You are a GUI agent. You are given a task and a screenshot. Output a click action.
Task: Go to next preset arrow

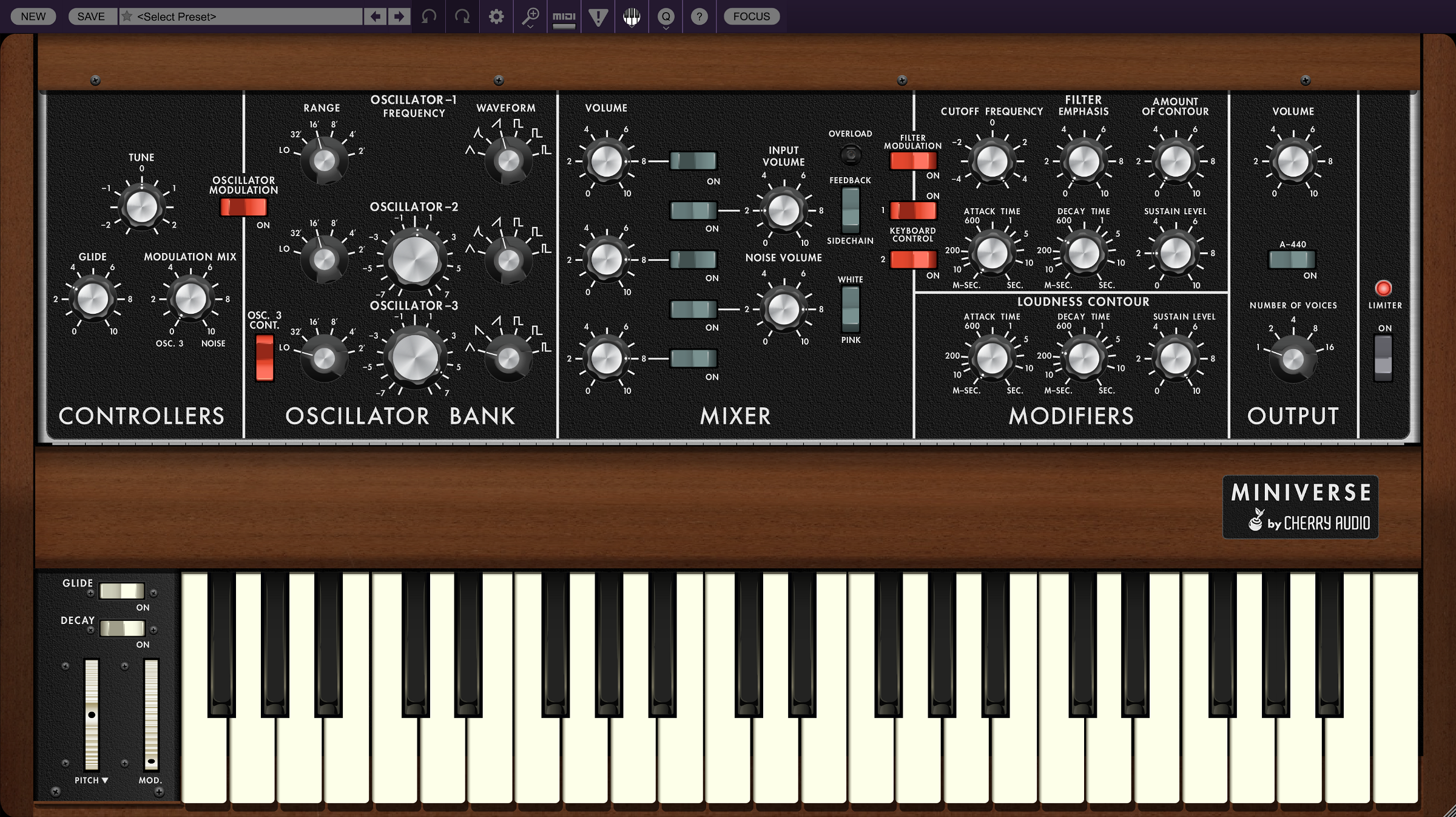(x=399, y=16)
